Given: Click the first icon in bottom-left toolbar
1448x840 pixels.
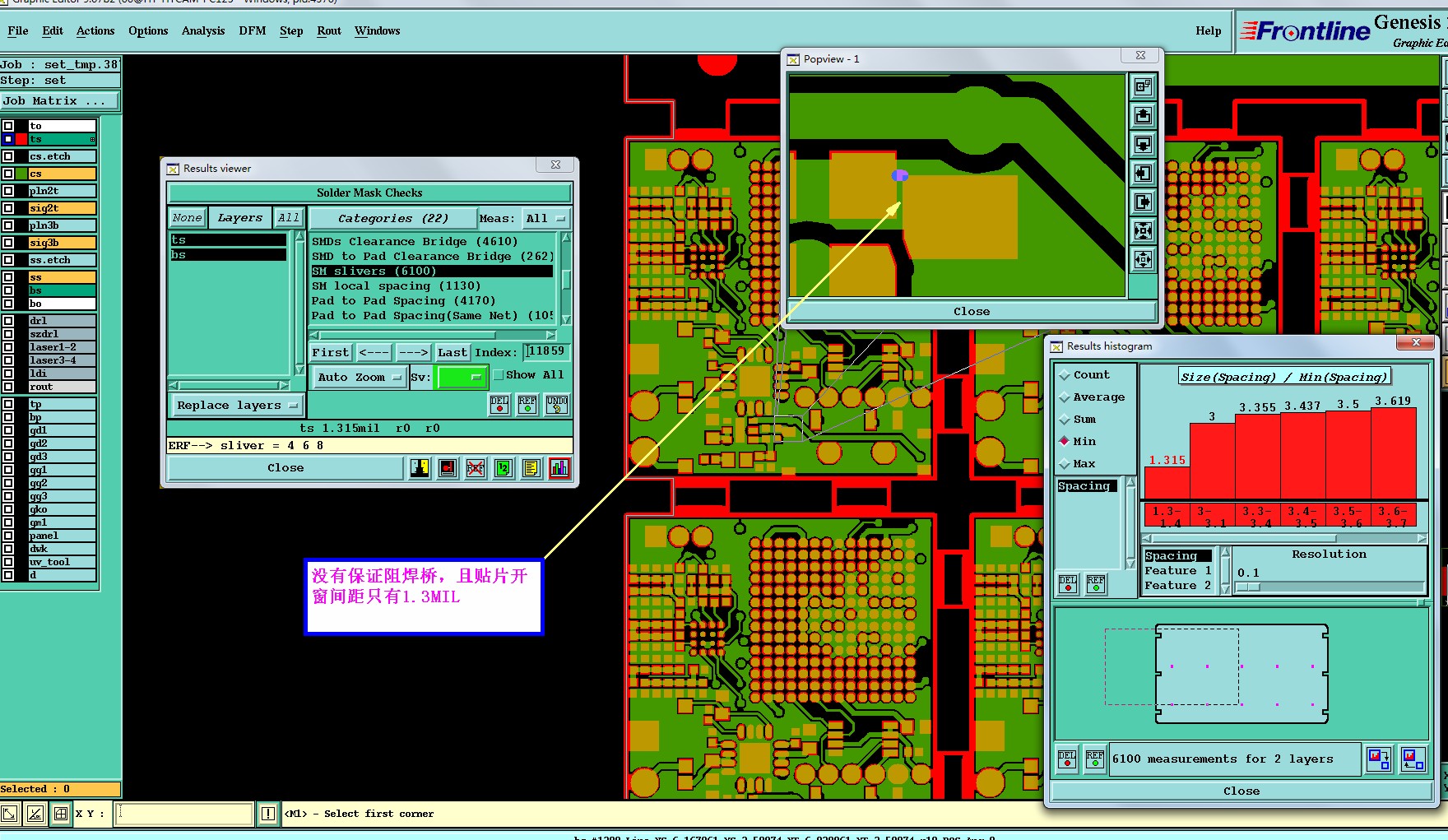Looking at the screenshot, I should pyautogui.click(x=10, y=814).
